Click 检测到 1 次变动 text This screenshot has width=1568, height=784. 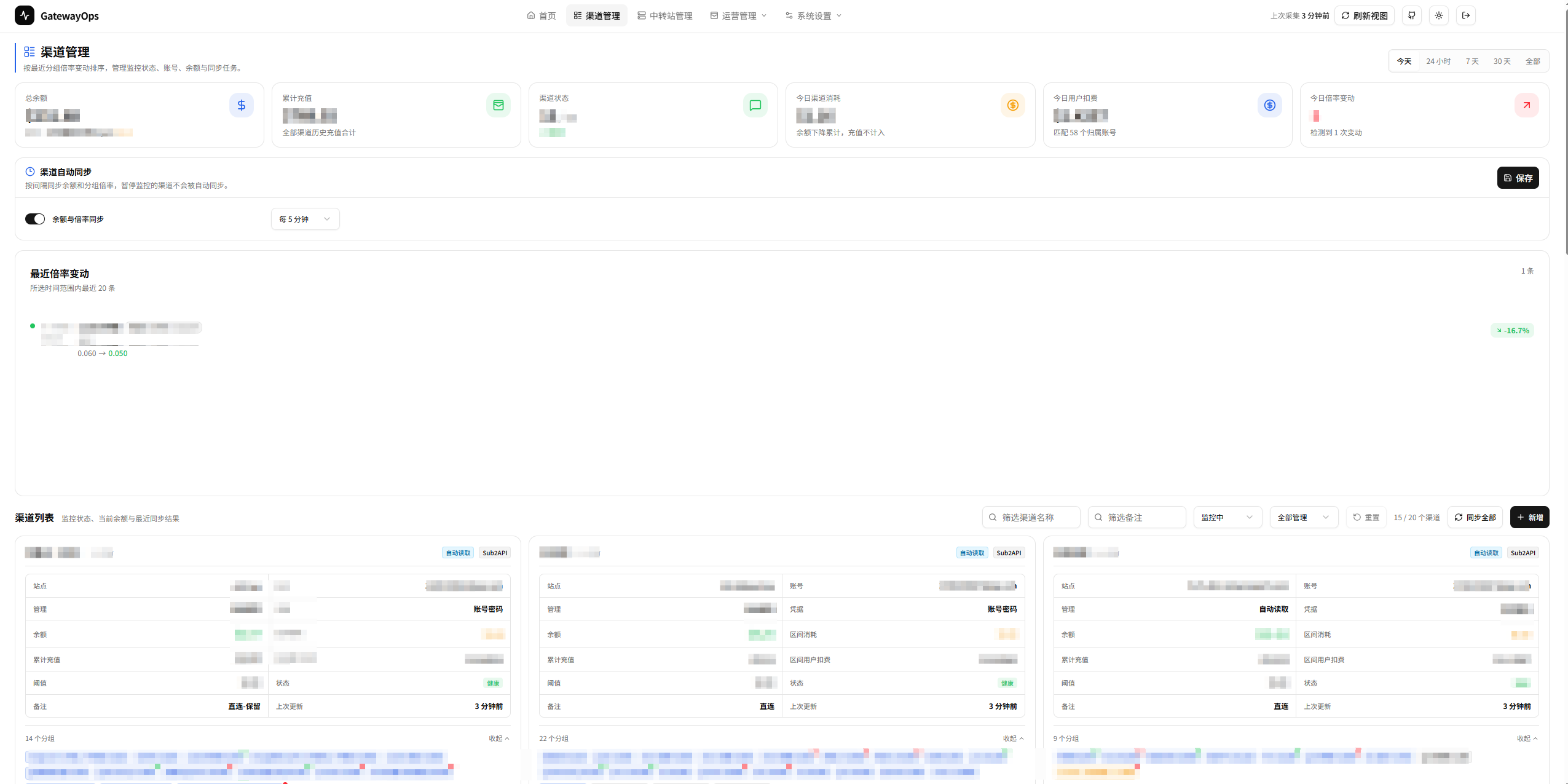(1336, 133)
